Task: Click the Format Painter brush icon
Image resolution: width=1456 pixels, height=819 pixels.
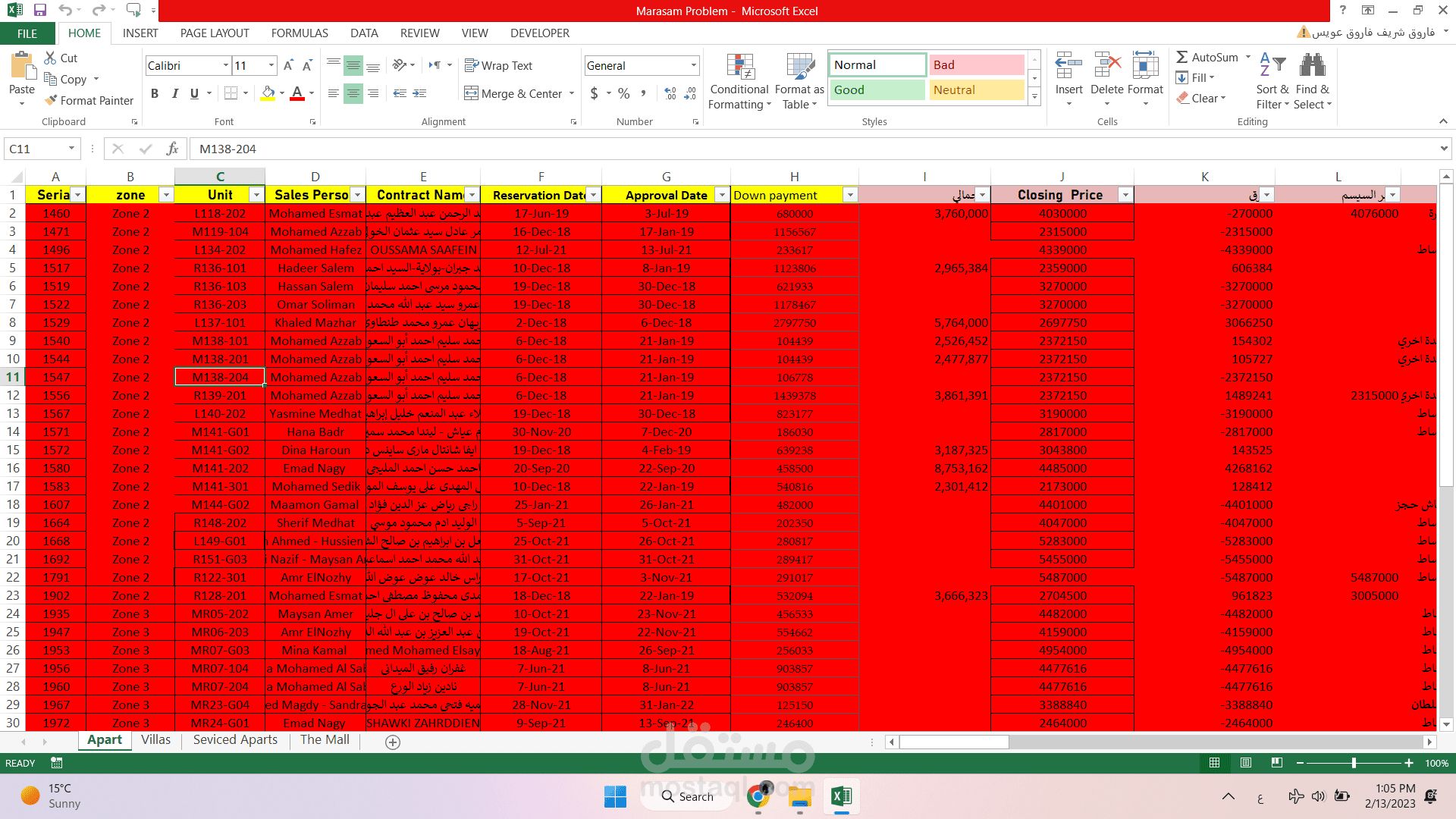Action: [x=51, y=100]
